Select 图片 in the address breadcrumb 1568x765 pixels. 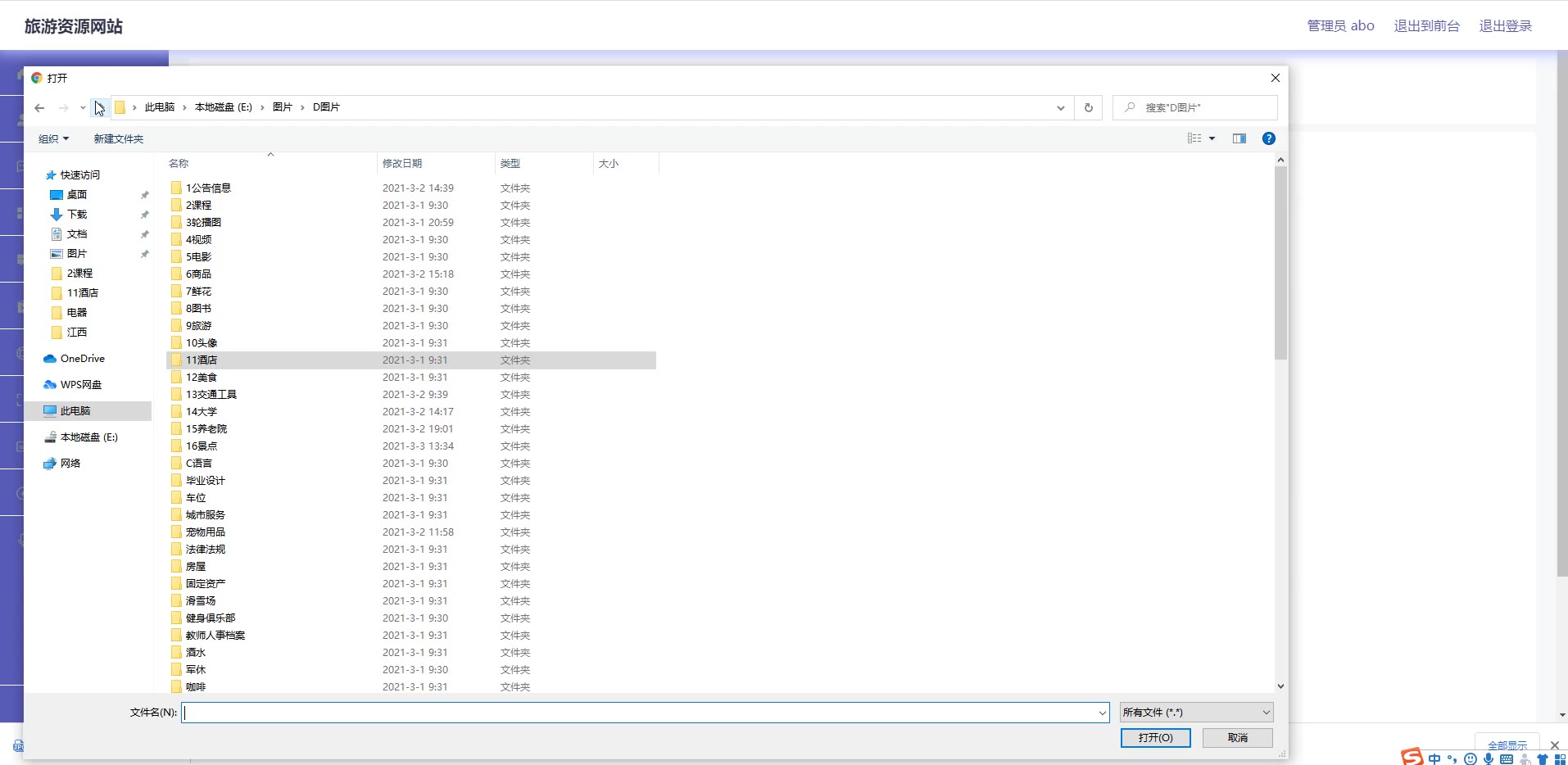coord(283,107)
